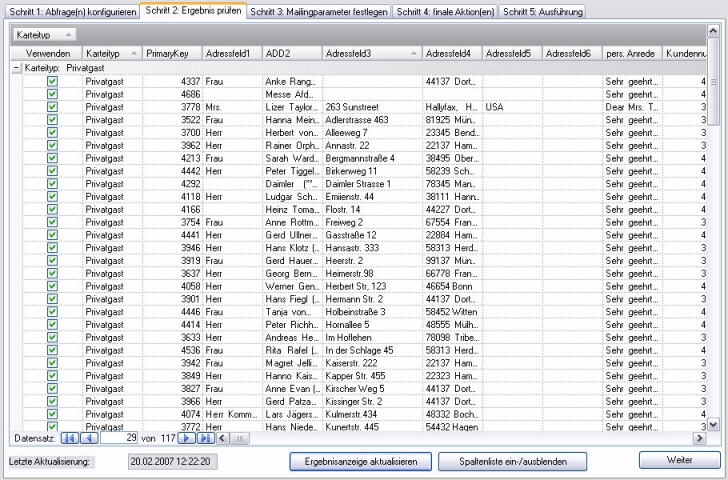Select the name cell 'Peter Tiggel..'

click(x=292, y=171)
